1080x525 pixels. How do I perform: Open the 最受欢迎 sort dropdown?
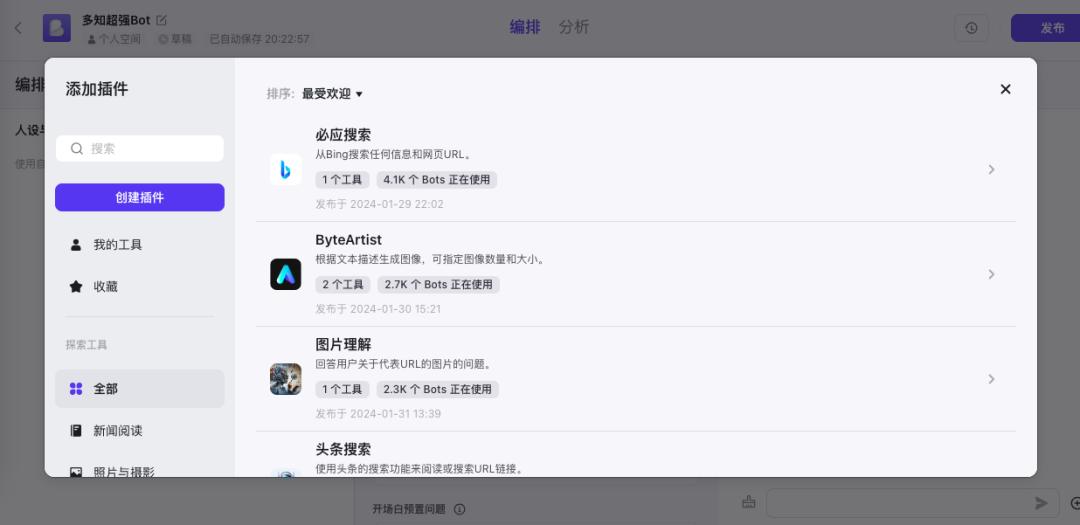pyautogui.click(x=332, y=94)
